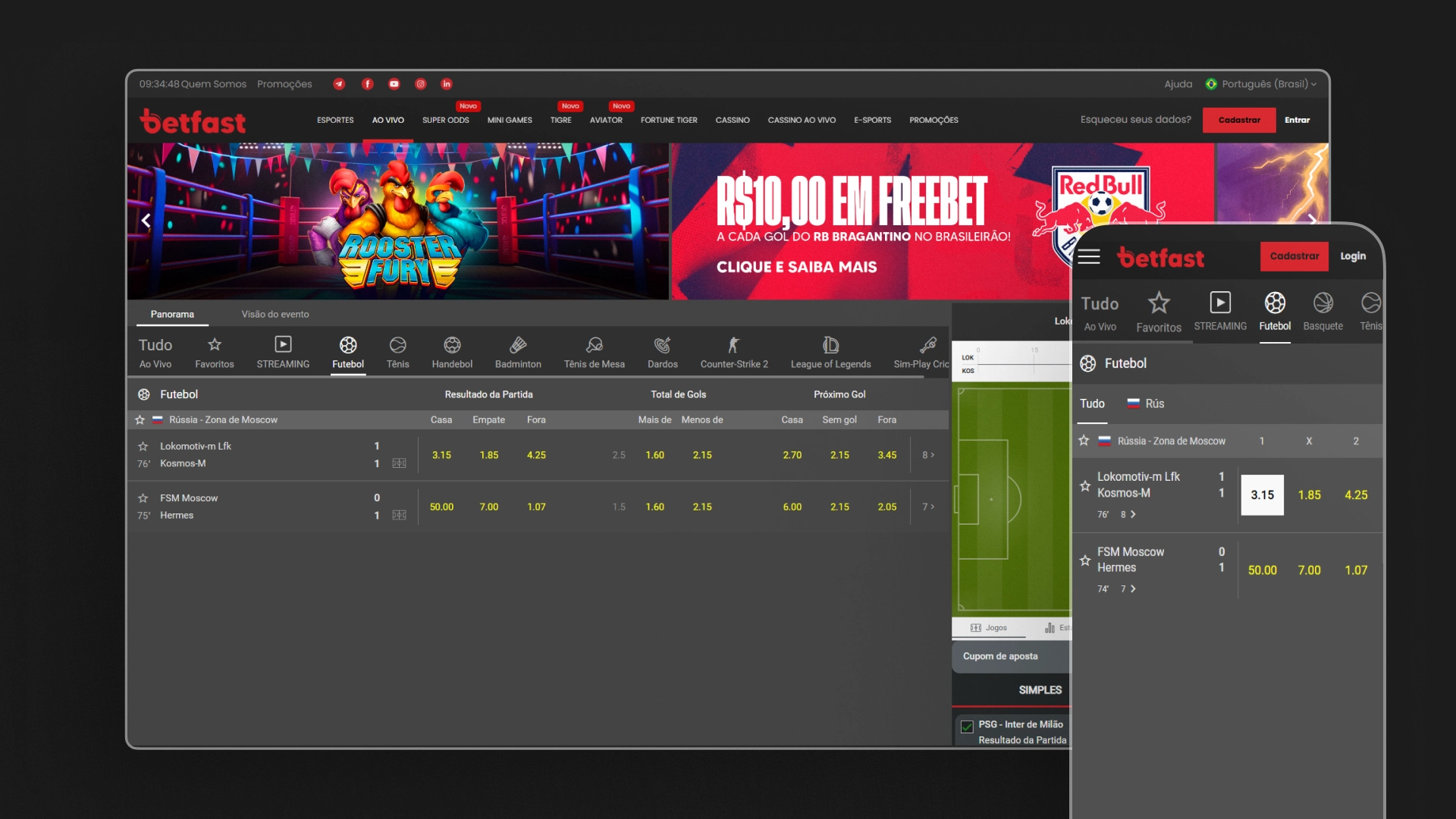Click the betfast logo in desktop header
Screen dimensions: 1456x819
coord(193,121)
